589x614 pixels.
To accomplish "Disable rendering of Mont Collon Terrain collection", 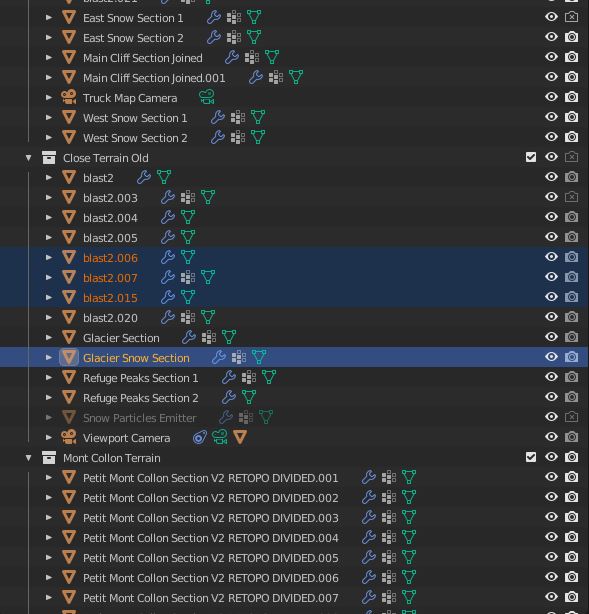I will (571, 457).
